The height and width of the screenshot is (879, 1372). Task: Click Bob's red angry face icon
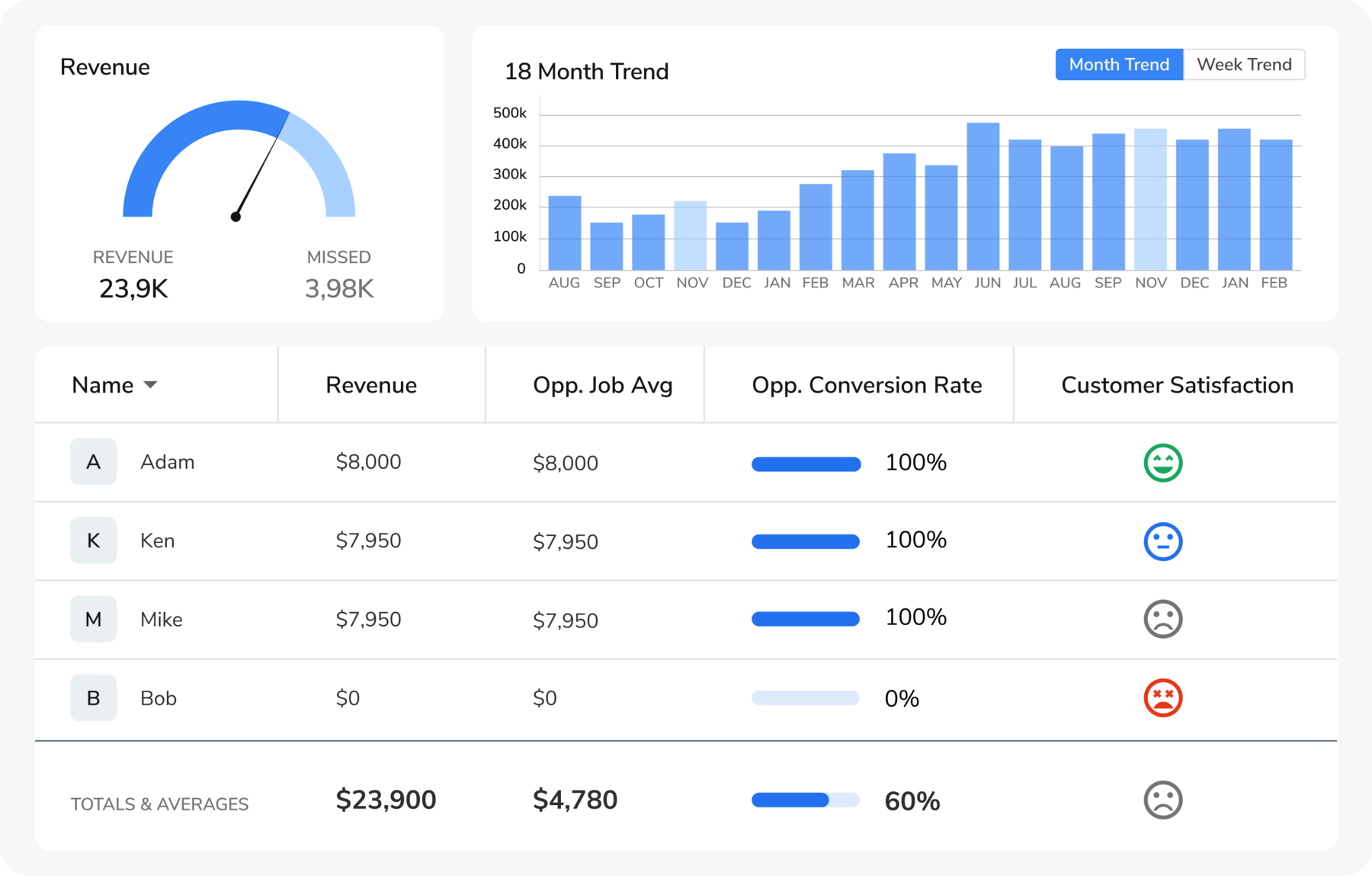pos(1162,698)
